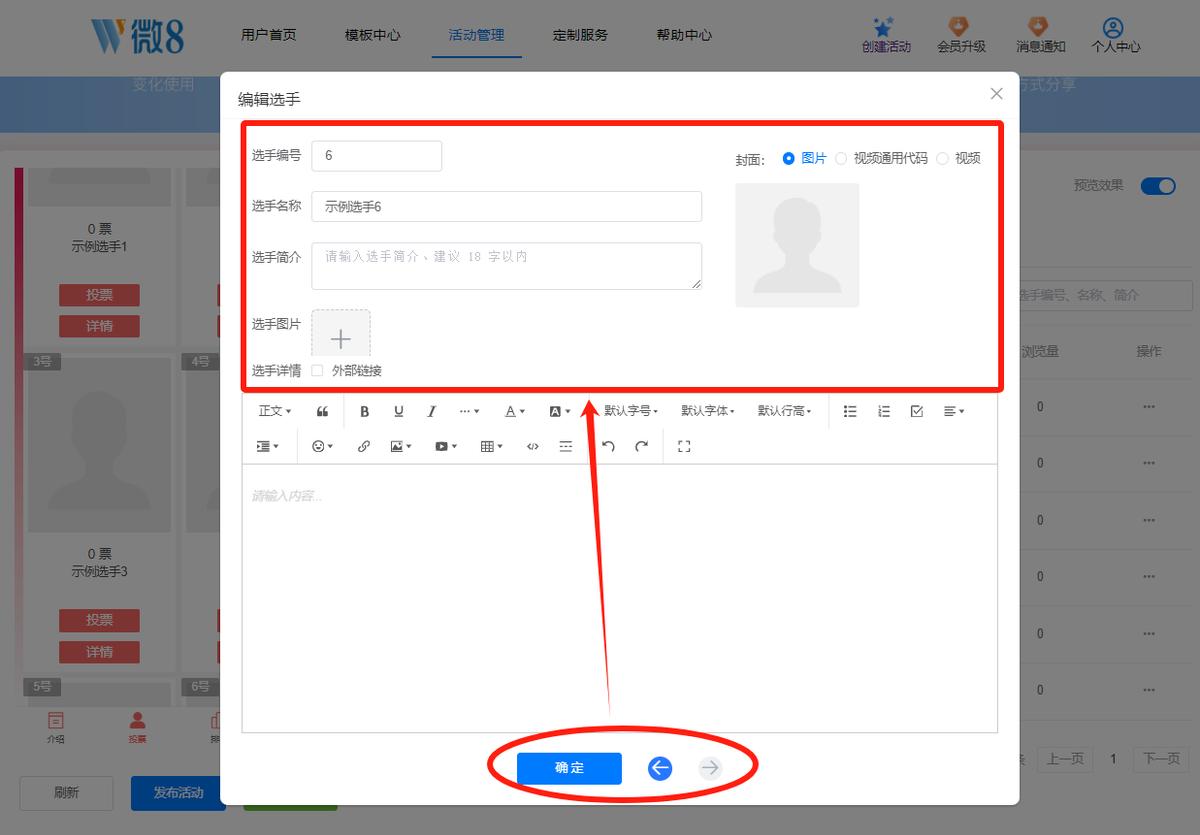The width and height of the screenshot is (1200, 835).
Task: Open the 默认行高 line height dropdown
Action: [784, 411]
